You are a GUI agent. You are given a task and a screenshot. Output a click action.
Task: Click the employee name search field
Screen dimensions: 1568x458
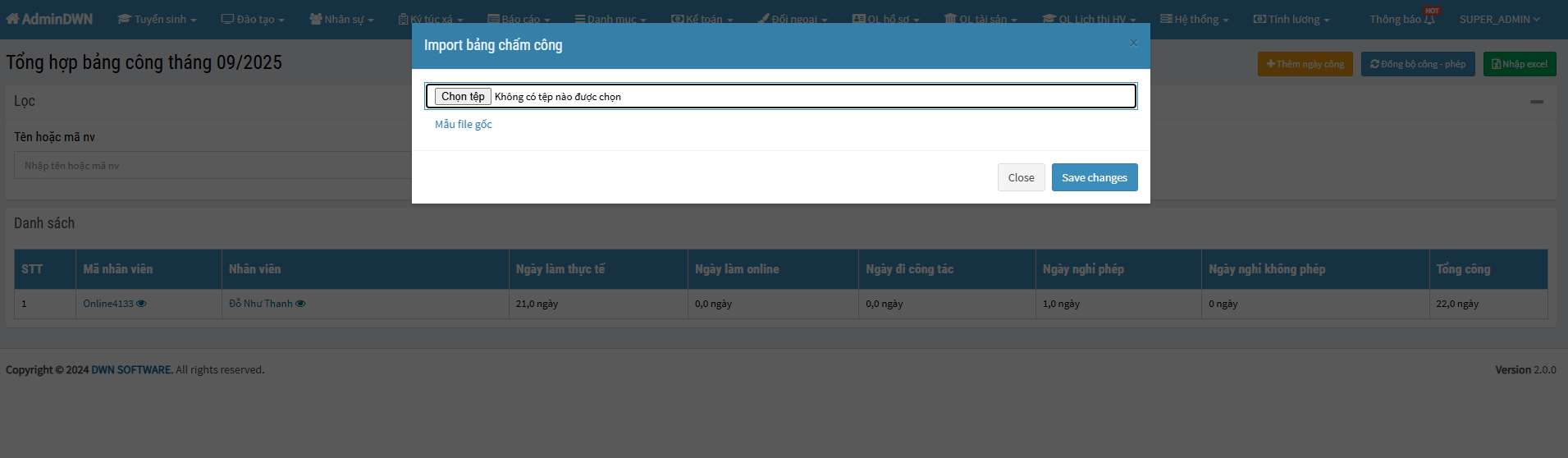[213, 166]
